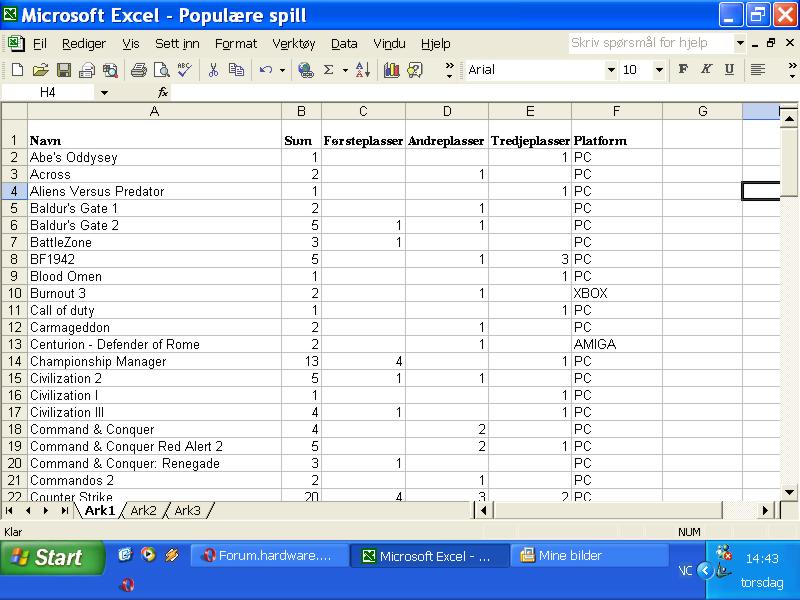
Task: Select the 'XBOX' platform cell
Action: [x=617, y=293]
